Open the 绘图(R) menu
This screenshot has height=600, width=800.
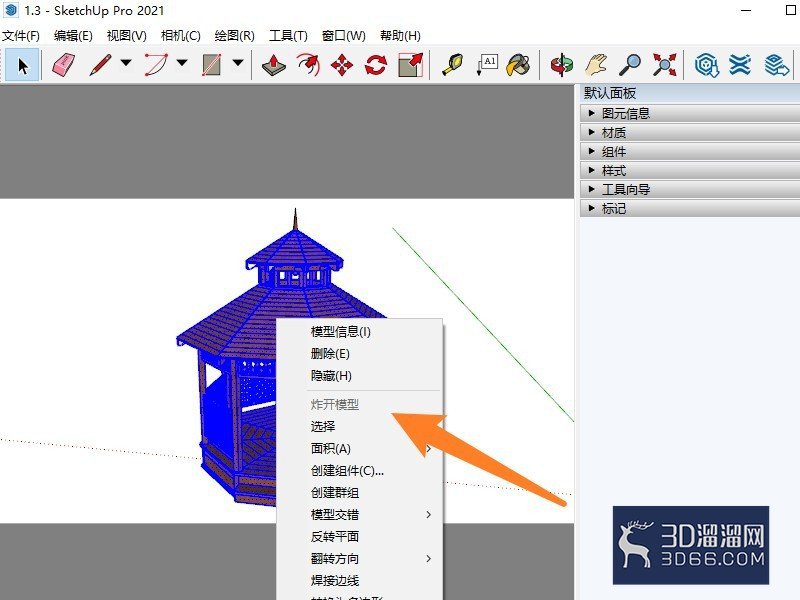click(x=235, y=35)
